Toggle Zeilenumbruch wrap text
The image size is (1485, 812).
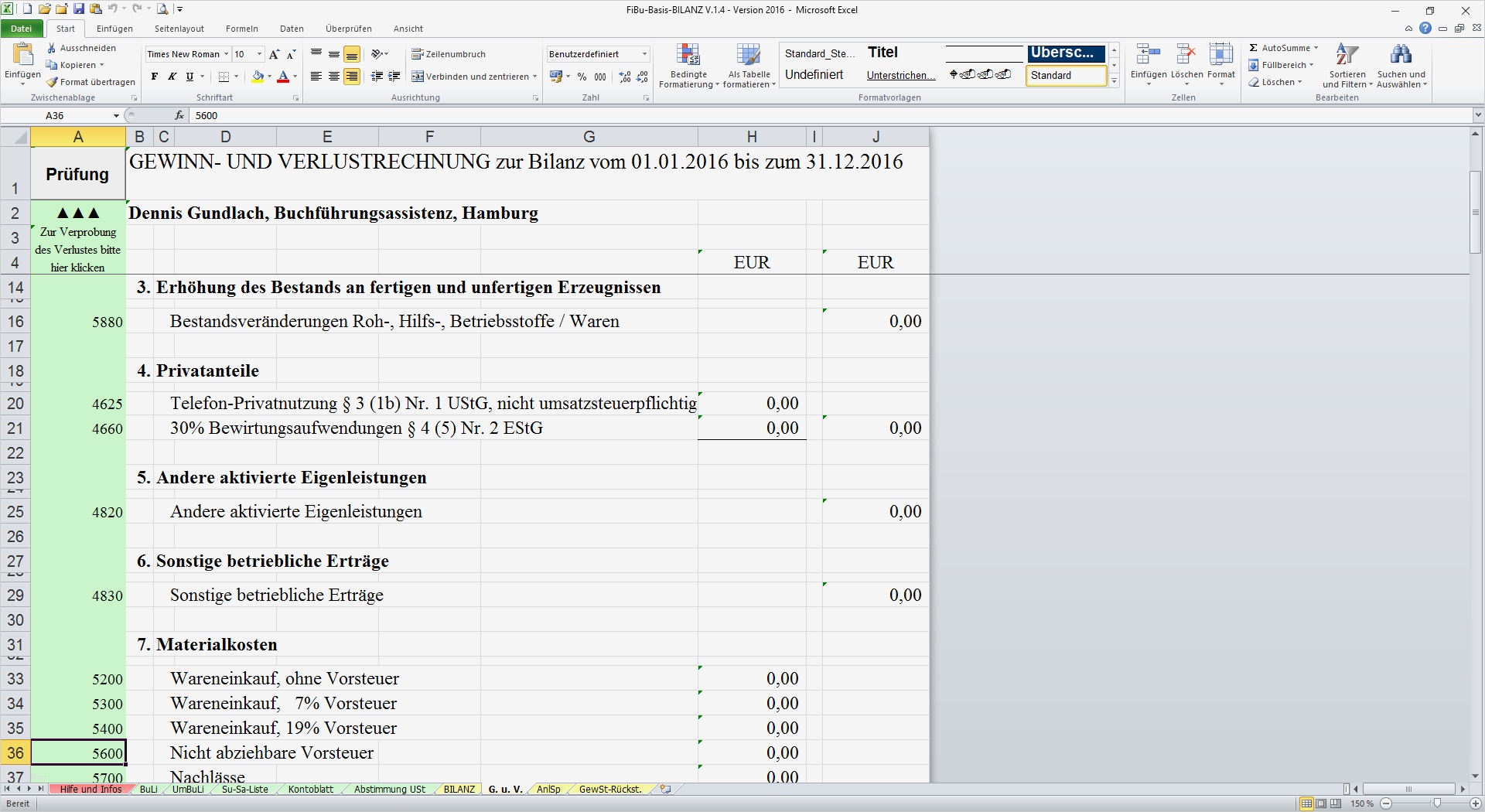pyautogui.click(x=449, y=54)
